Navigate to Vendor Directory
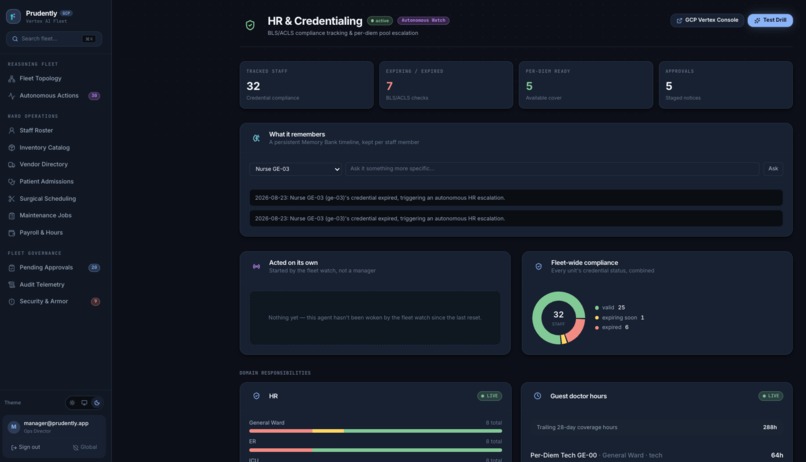The height and width of the screenshot is (462, 806). click(x=54, y=165)
